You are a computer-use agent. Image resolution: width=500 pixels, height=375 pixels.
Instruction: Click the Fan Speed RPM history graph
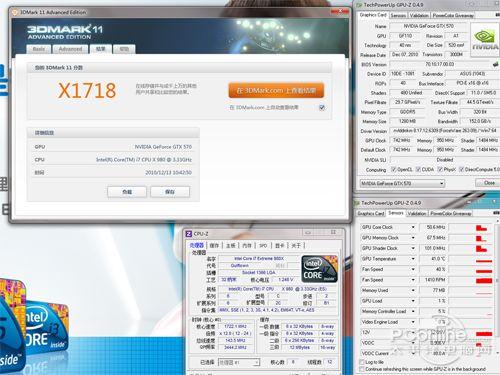point(471,280)
